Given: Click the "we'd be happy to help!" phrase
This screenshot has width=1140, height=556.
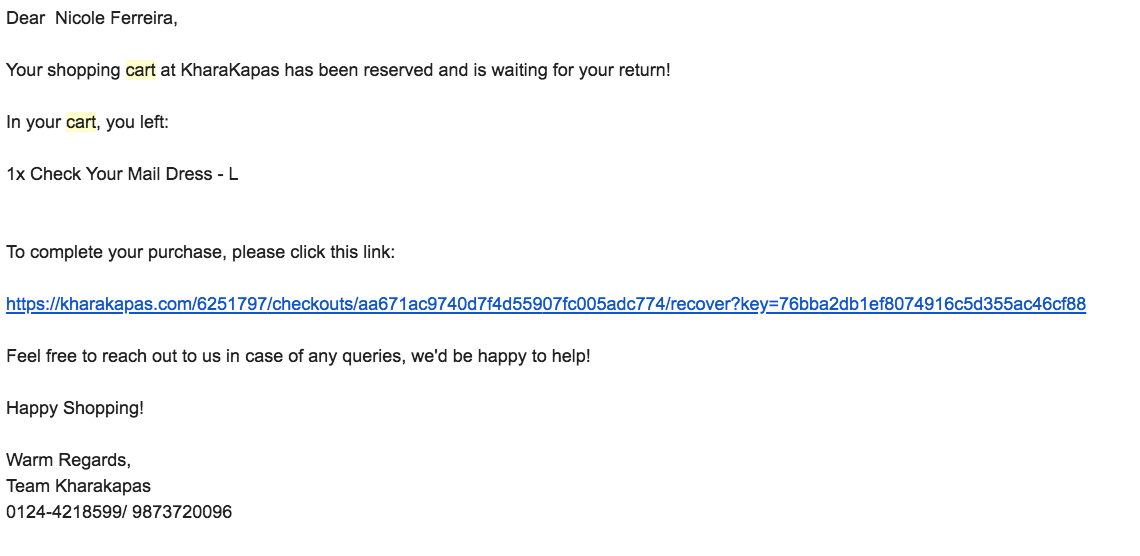Looking at the screenshot, I should 501,356.
